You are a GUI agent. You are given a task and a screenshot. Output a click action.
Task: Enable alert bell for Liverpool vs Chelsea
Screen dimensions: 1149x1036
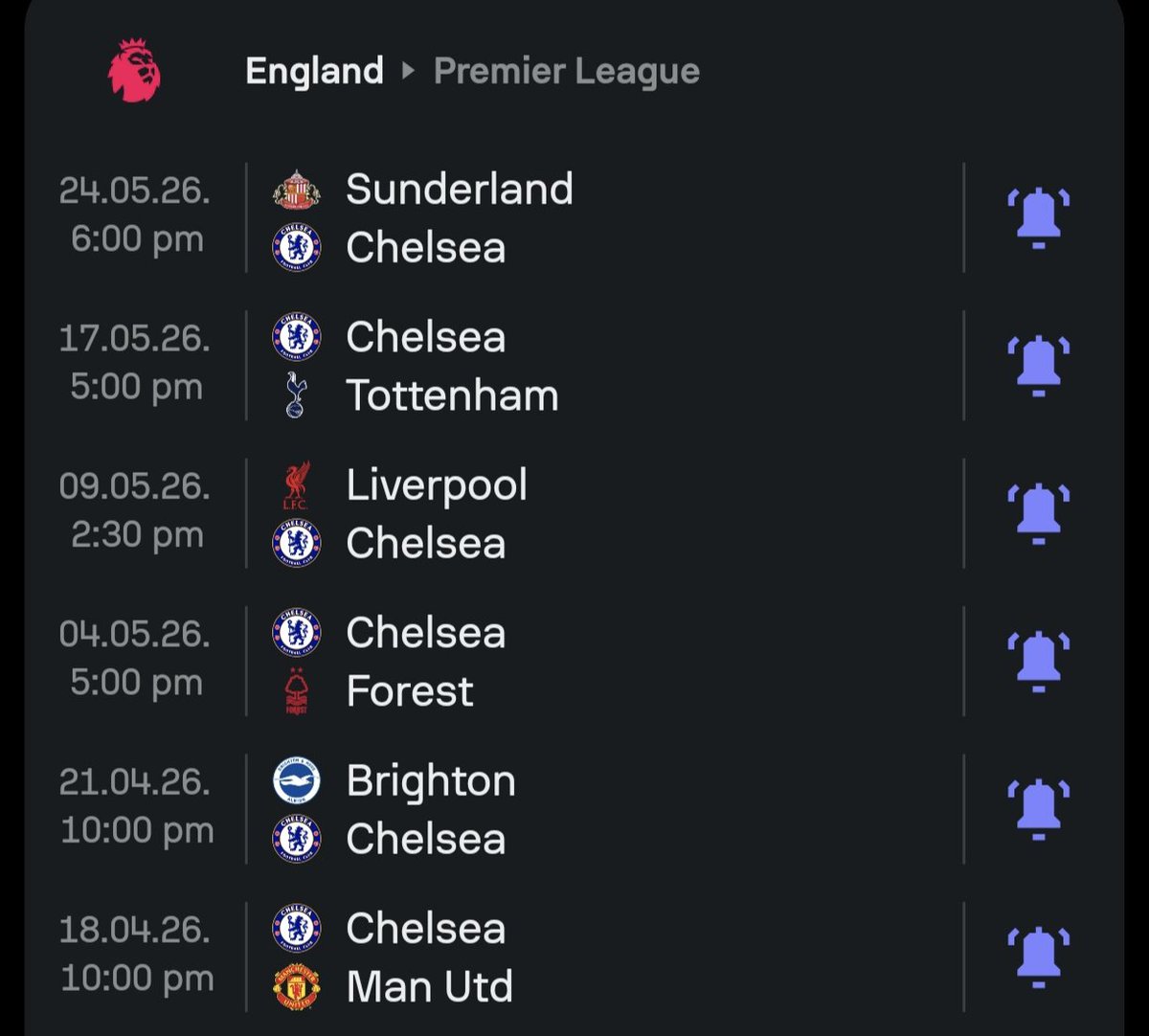point(1039,513)
